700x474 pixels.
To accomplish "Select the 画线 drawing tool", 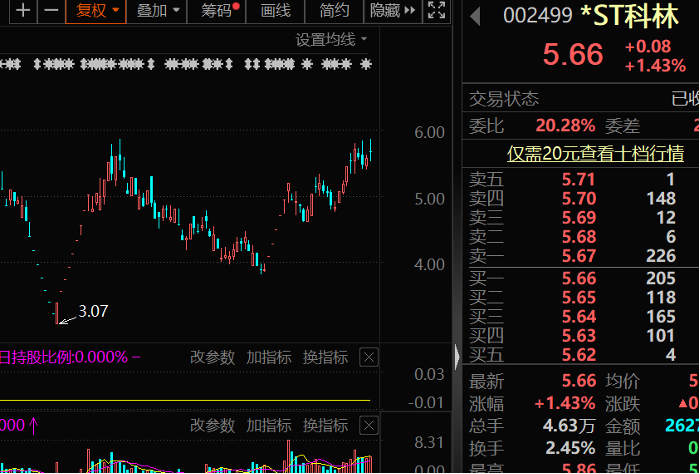I will pos(275,11).
